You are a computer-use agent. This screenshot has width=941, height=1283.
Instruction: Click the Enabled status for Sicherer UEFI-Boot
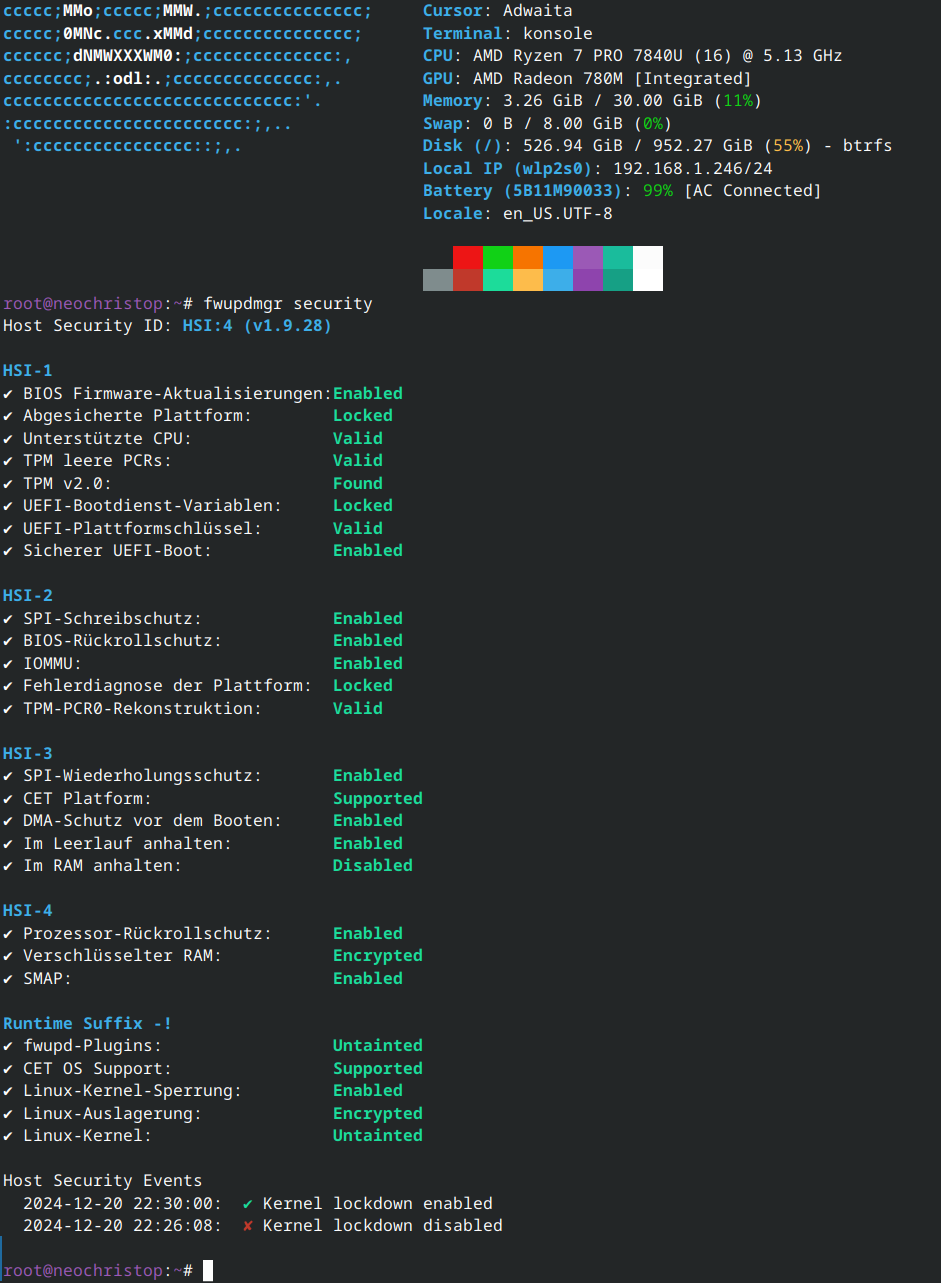(x=367, y=550)
